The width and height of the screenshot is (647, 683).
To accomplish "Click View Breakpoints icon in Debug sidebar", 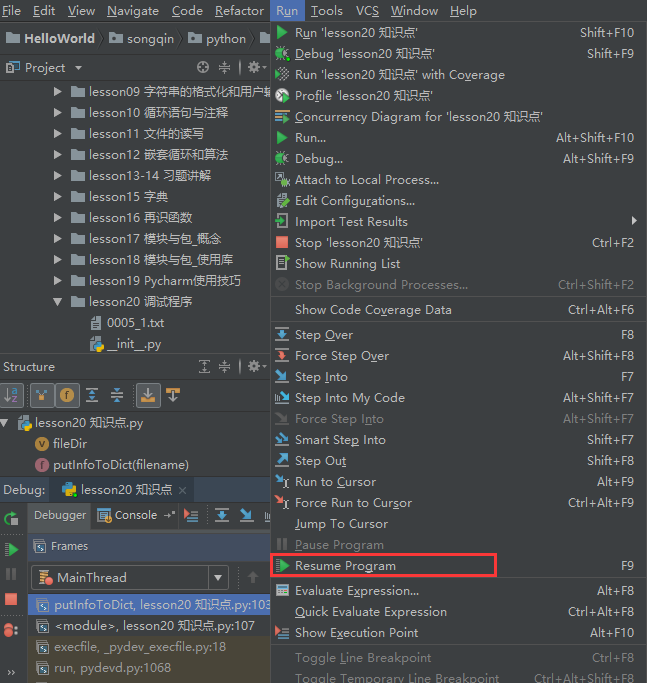I will coord(11,630).
